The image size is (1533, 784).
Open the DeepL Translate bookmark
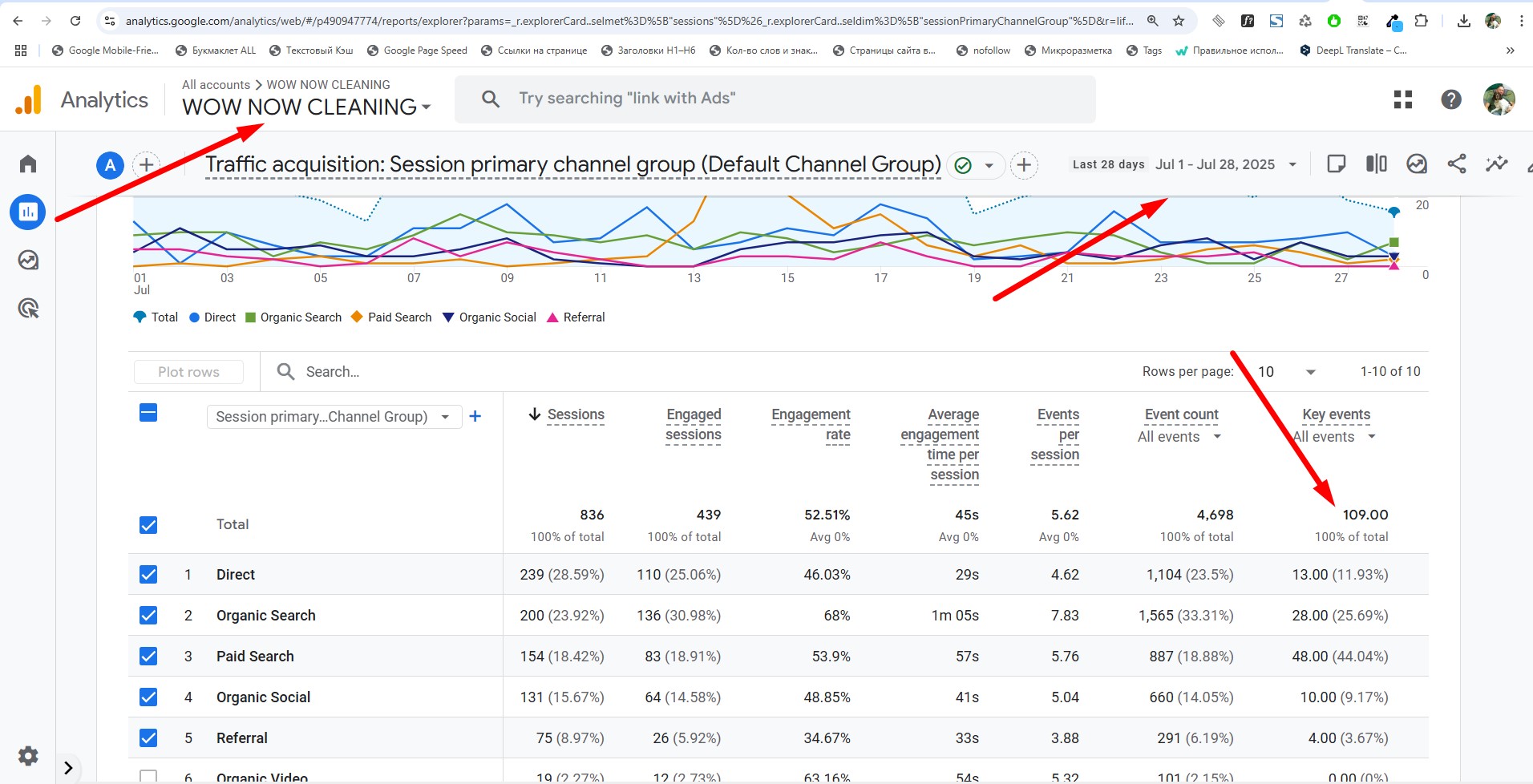point(1353,51)
